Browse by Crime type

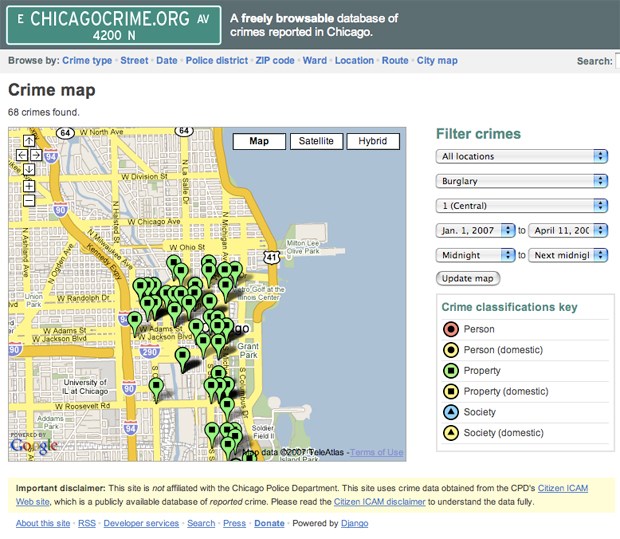[87, 61]
